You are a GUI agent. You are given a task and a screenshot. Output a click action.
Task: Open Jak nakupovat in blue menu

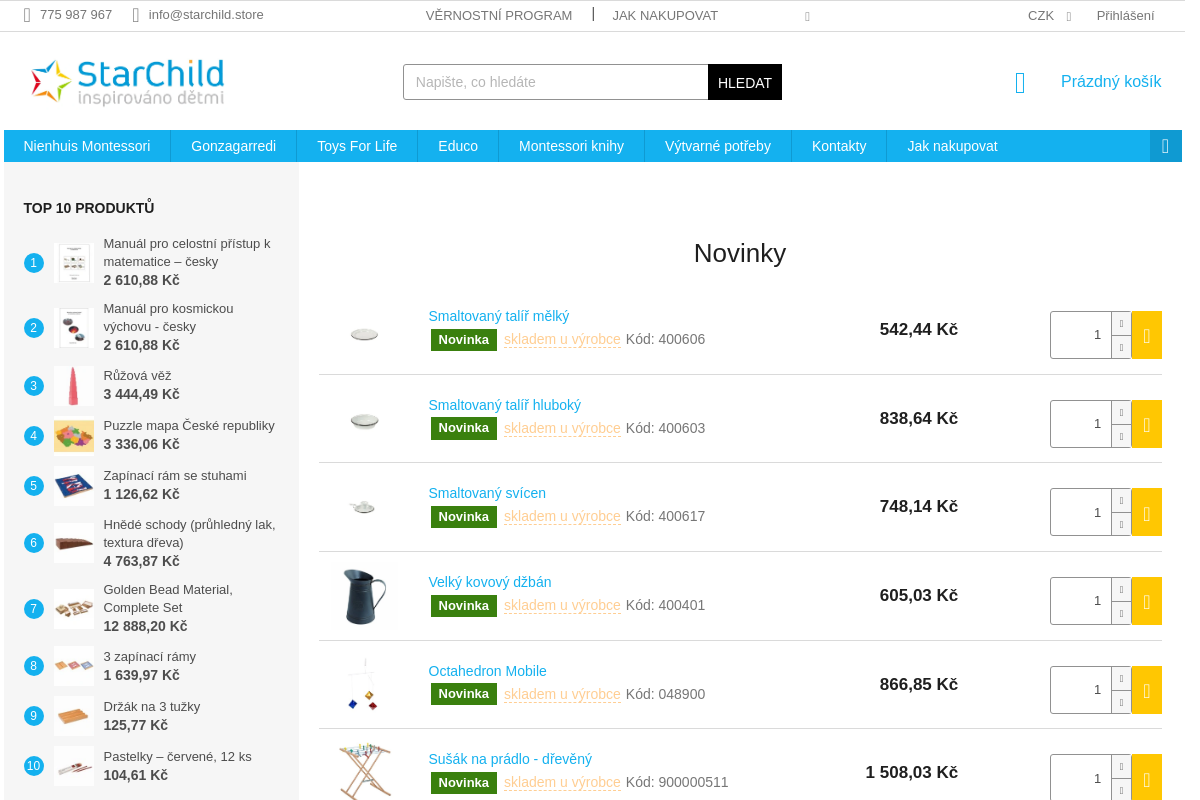(x=952, y=146)
